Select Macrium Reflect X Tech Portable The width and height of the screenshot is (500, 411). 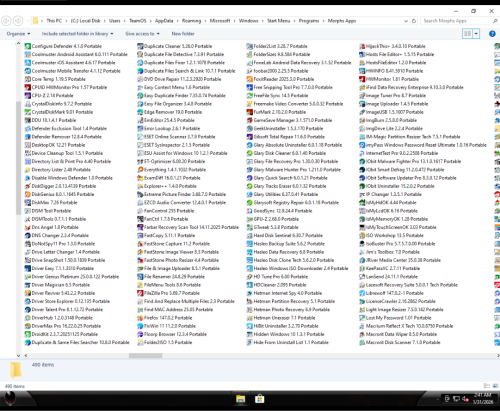[406, 326]
